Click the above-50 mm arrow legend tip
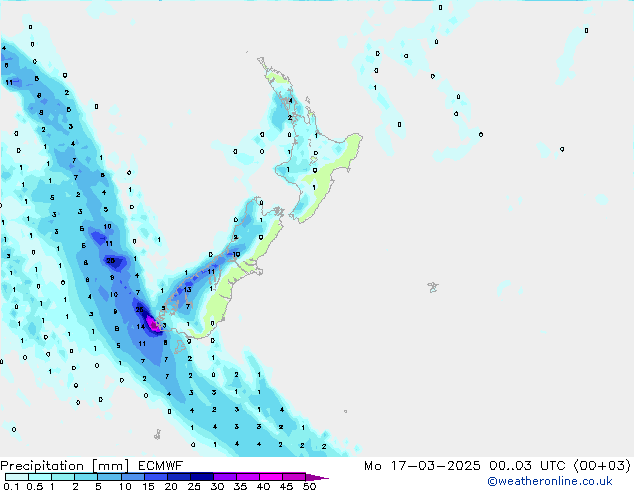 coord(317,477)
